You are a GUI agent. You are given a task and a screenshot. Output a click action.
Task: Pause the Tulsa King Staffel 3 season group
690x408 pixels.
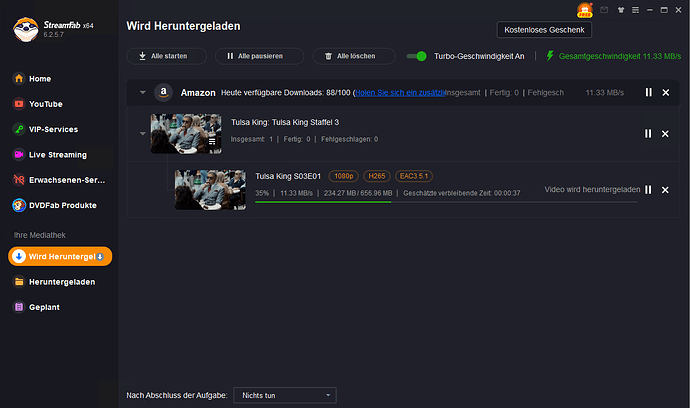pos(648,133)
